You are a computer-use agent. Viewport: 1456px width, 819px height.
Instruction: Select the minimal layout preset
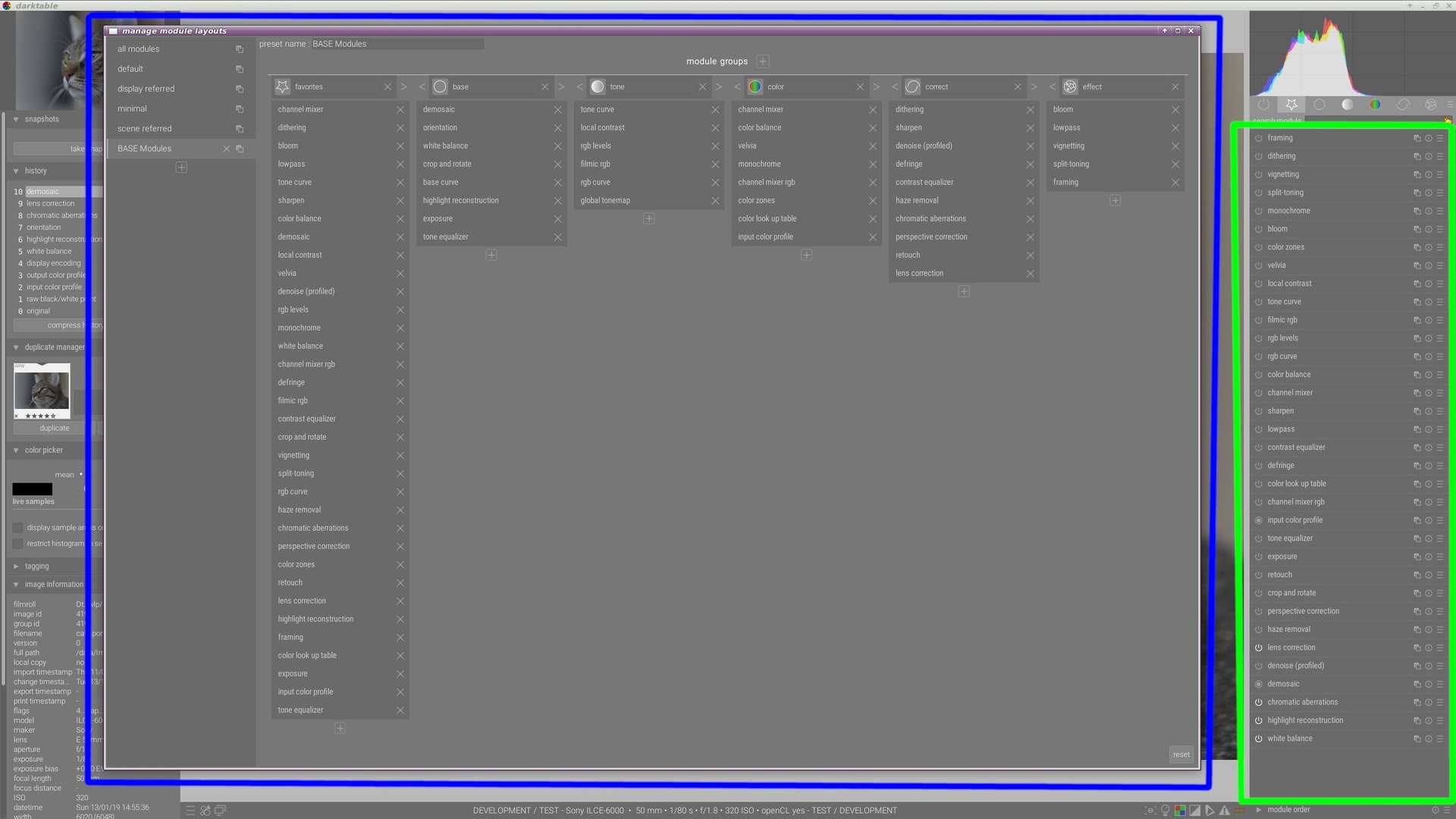[x=132, y=108]
